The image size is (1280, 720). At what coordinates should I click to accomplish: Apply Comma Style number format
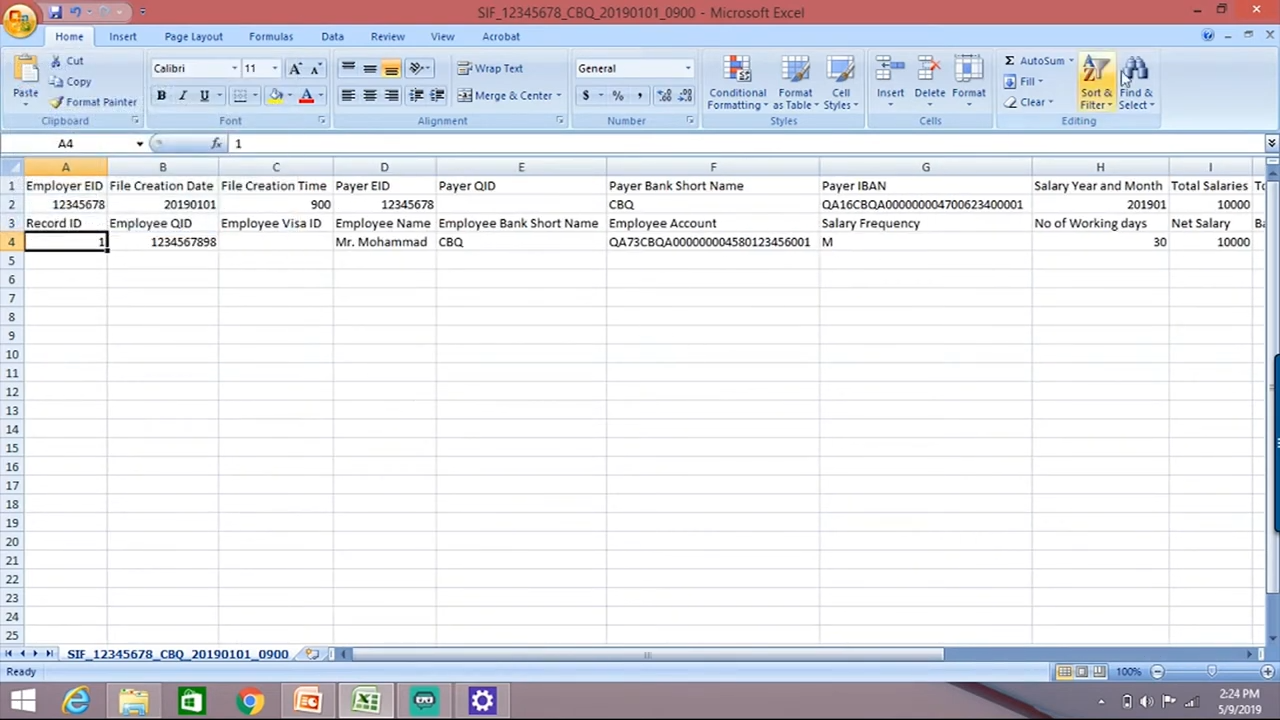point(639,95)
